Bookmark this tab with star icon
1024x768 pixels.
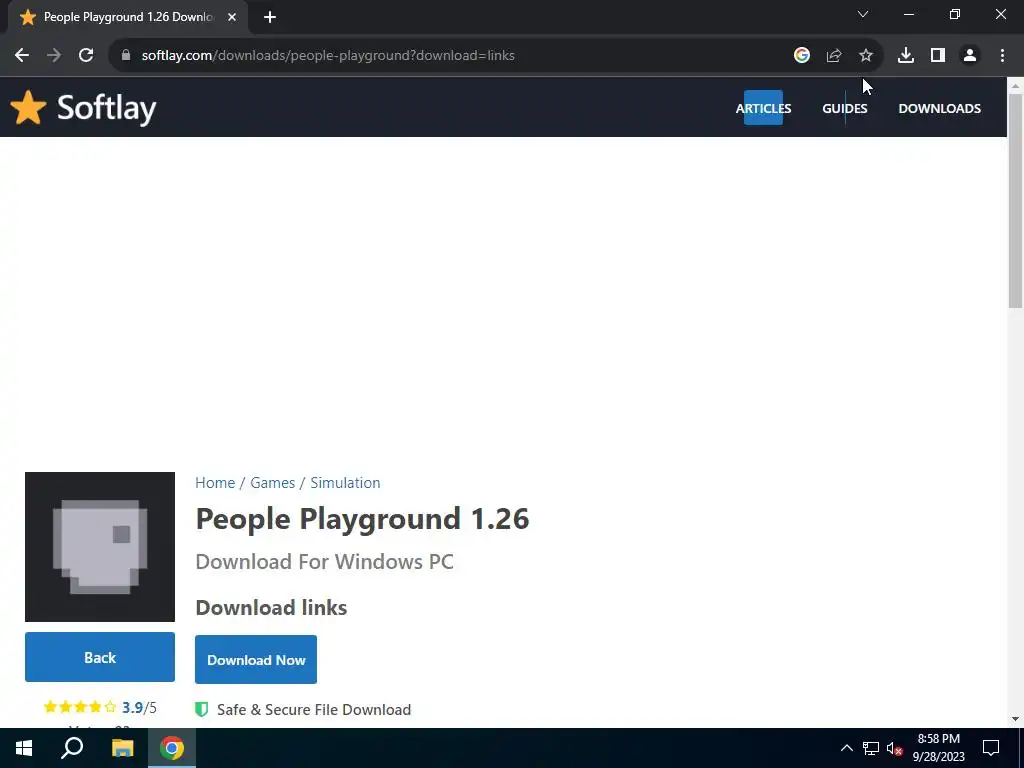tap(866, 56)
